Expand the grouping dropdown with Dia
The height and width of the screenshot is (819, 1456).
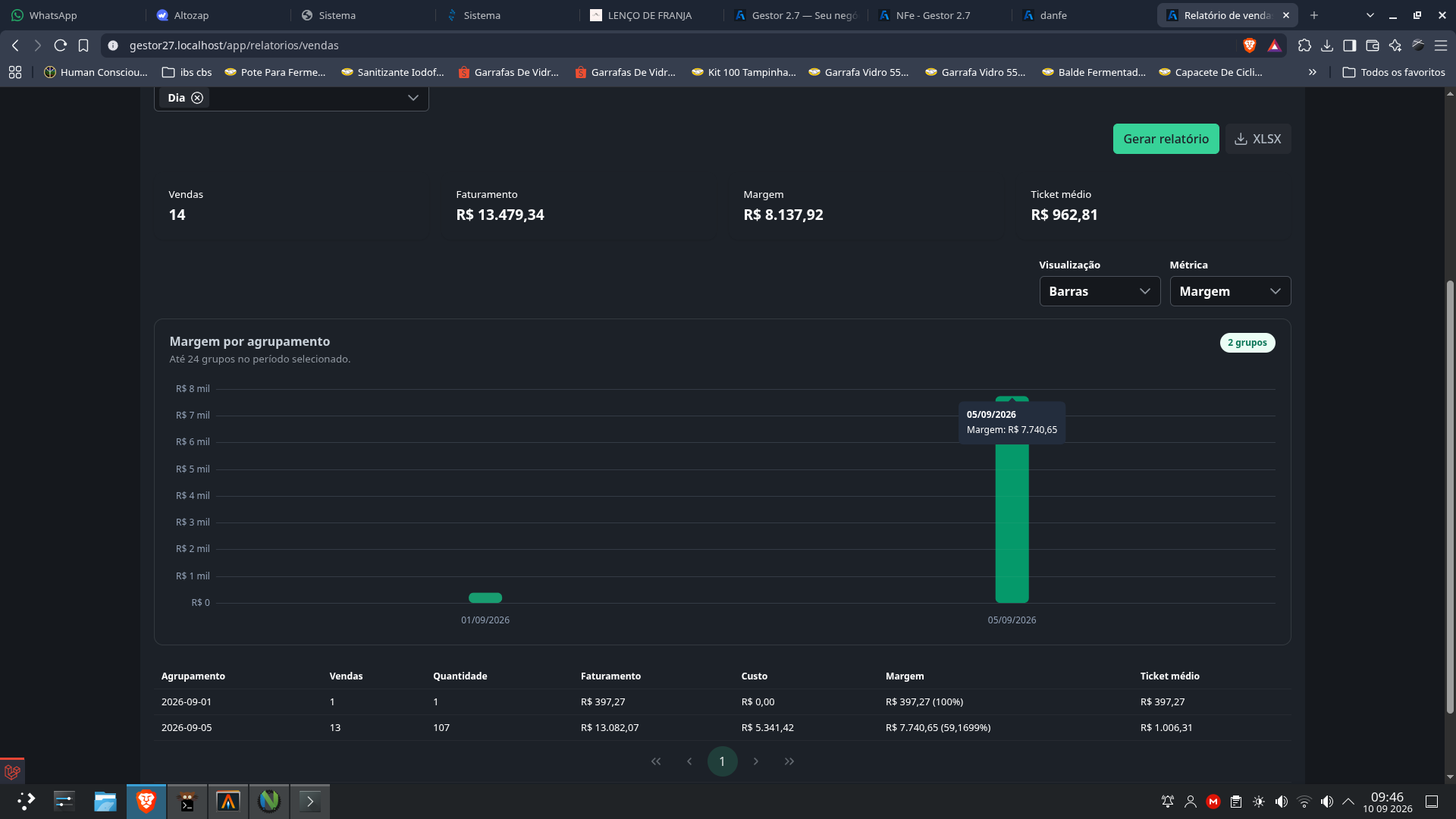413,98
